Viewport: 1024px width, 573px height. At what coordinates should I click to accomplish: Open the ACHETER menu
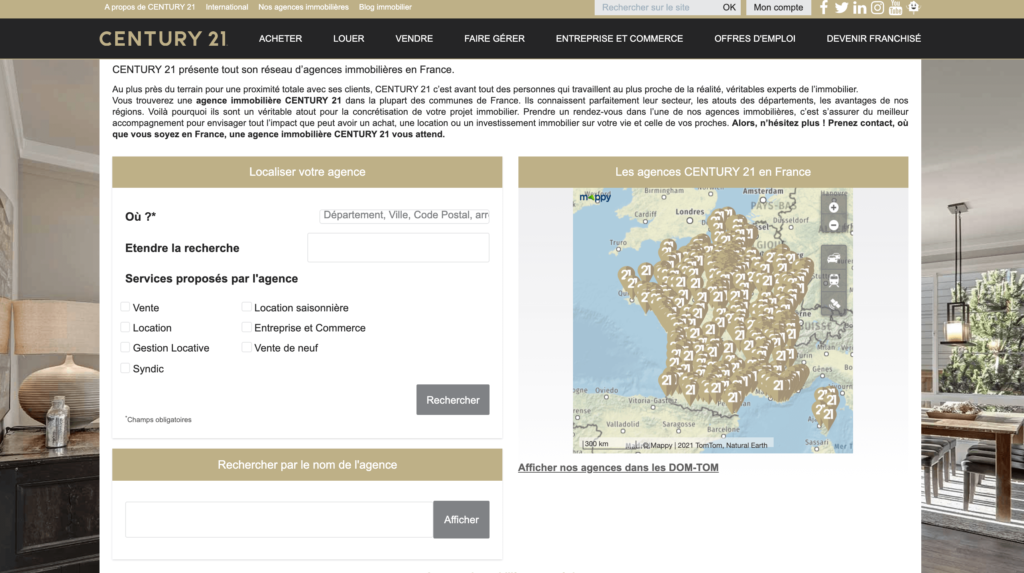pos(280,39)
